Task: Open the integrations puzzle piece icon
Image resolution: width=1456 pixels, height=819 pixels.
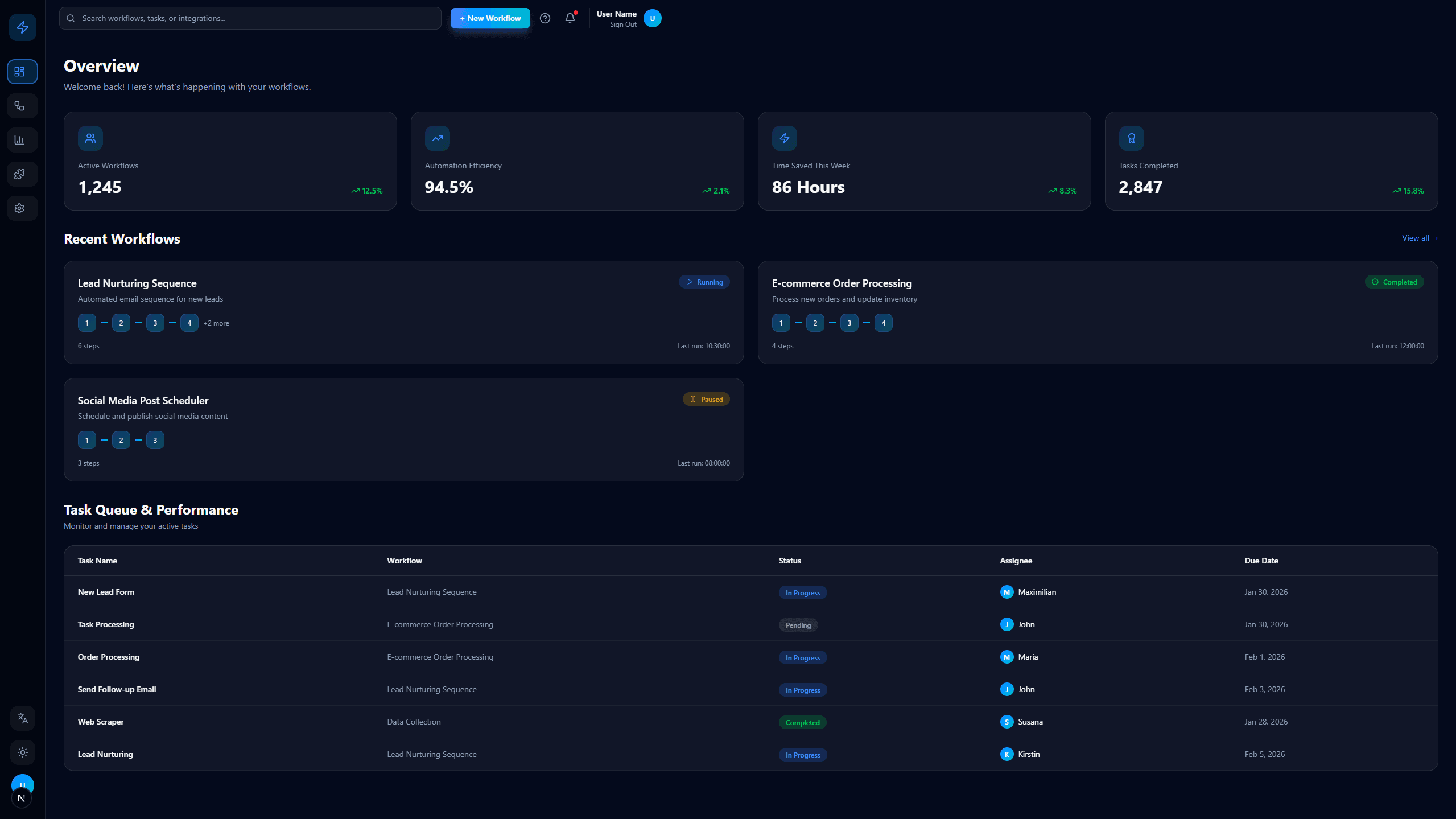Action: tap(22, 174)
